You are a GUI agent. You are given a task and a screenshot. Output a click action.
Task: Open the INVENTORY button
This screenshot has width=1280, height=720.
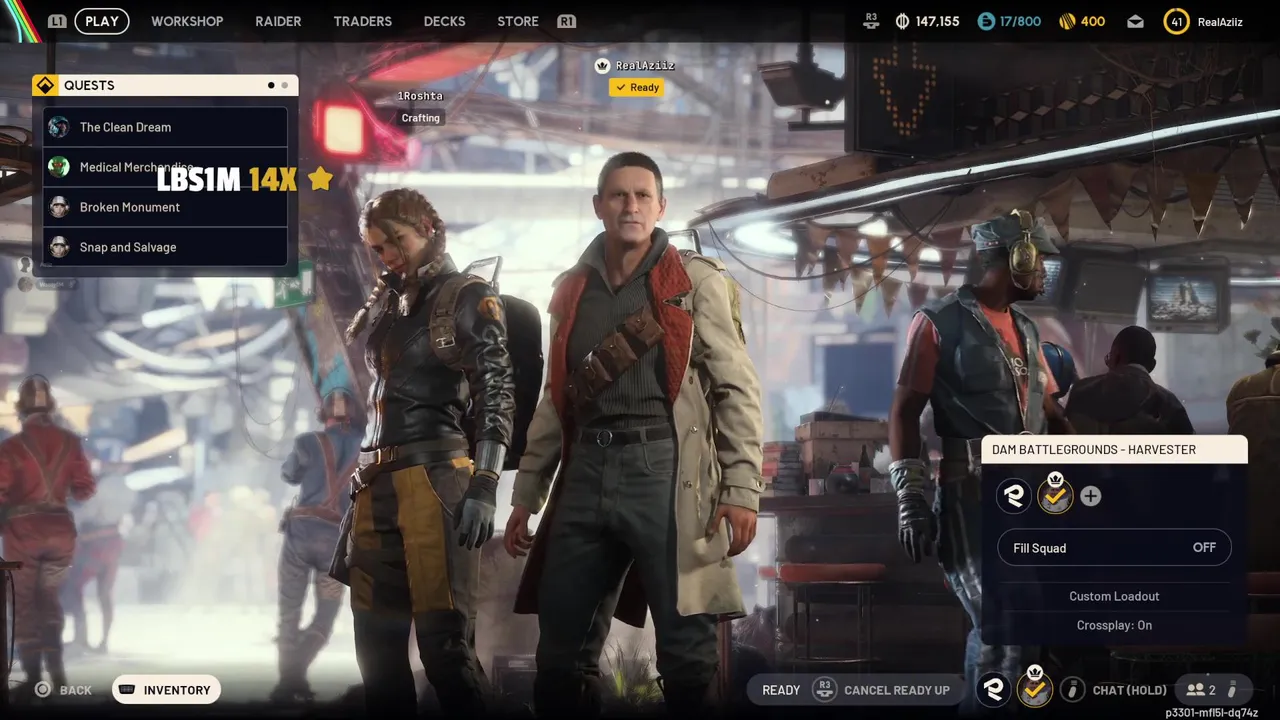click(166, 690)
